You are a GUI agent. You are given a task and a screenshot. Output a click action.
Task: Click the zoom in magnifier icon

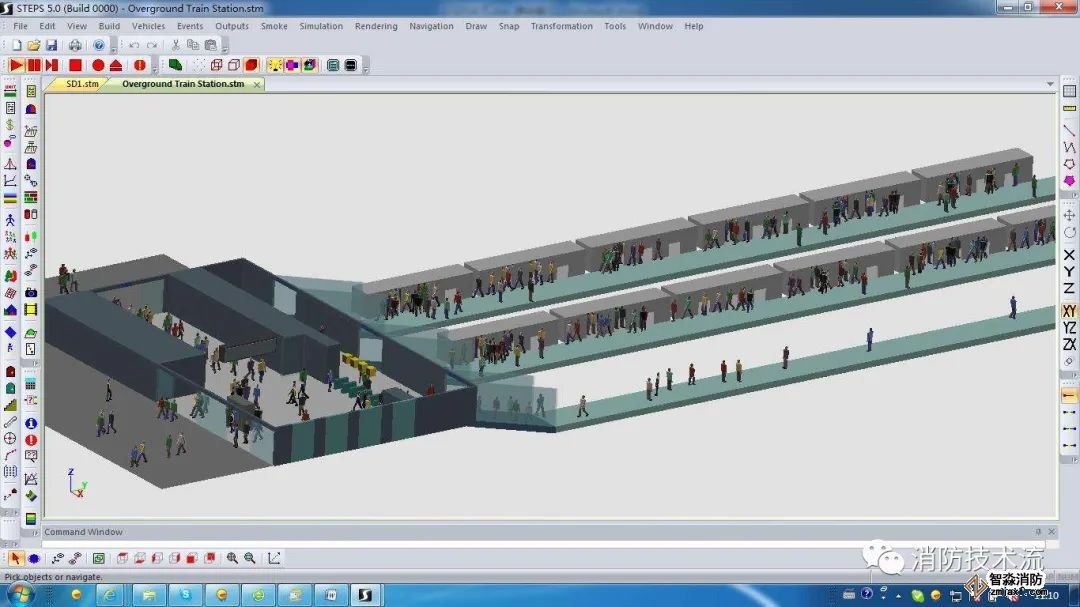click(232, 558)
